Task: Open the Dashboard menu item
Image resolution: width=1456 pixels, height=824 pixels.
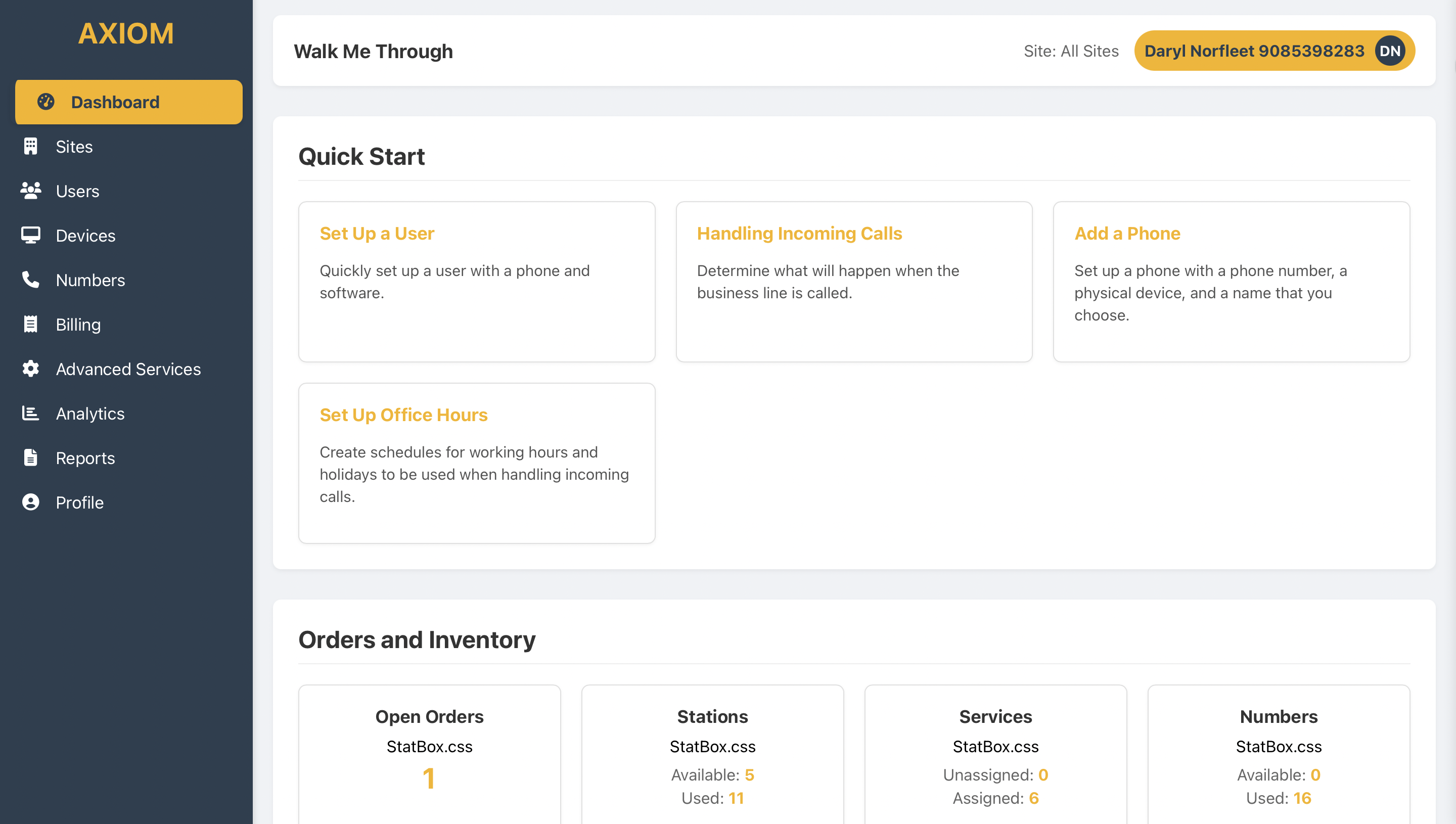Action: pyautogui.click(x=129, y=102)
